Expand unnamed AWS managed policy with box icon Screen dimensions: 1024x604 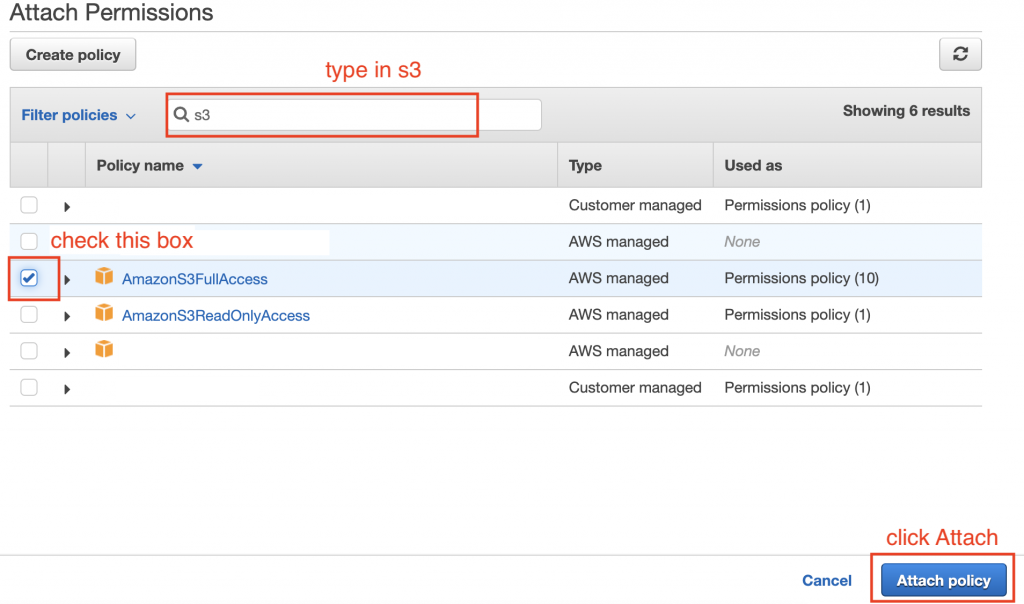67,353
